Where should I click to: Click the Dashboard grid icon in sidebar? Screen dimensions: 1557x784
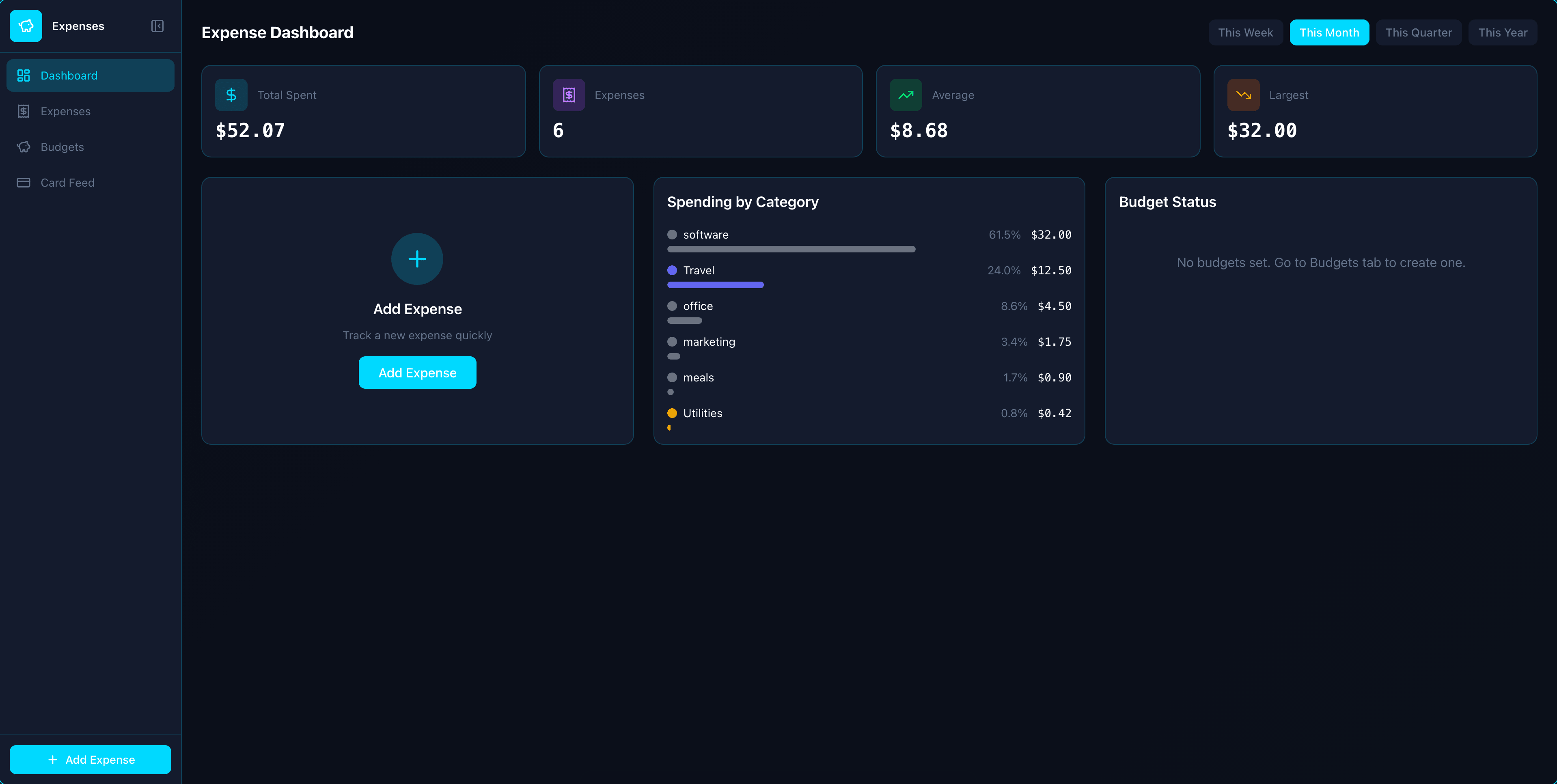(24, 75)
